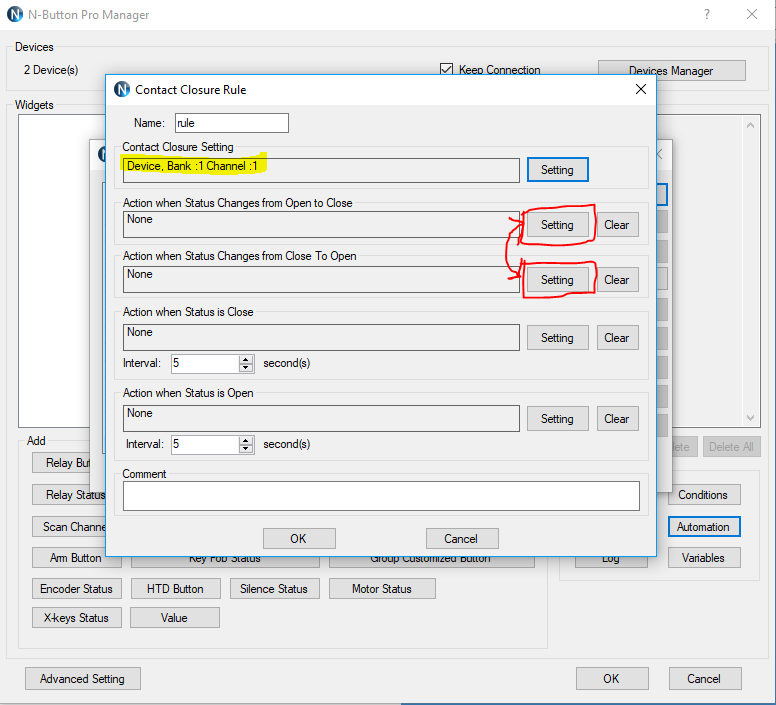Click the widgets list scroll down arrow
This screenshot has height=705, width=776.
pyautogui.click(x=750, y=418)
